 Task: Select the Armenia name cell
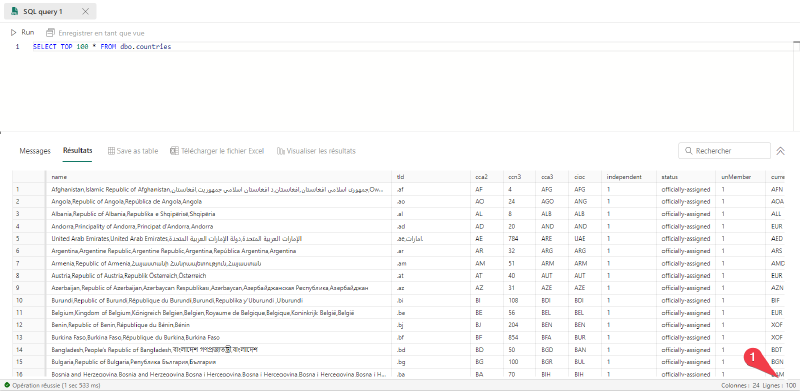[218, 263]
